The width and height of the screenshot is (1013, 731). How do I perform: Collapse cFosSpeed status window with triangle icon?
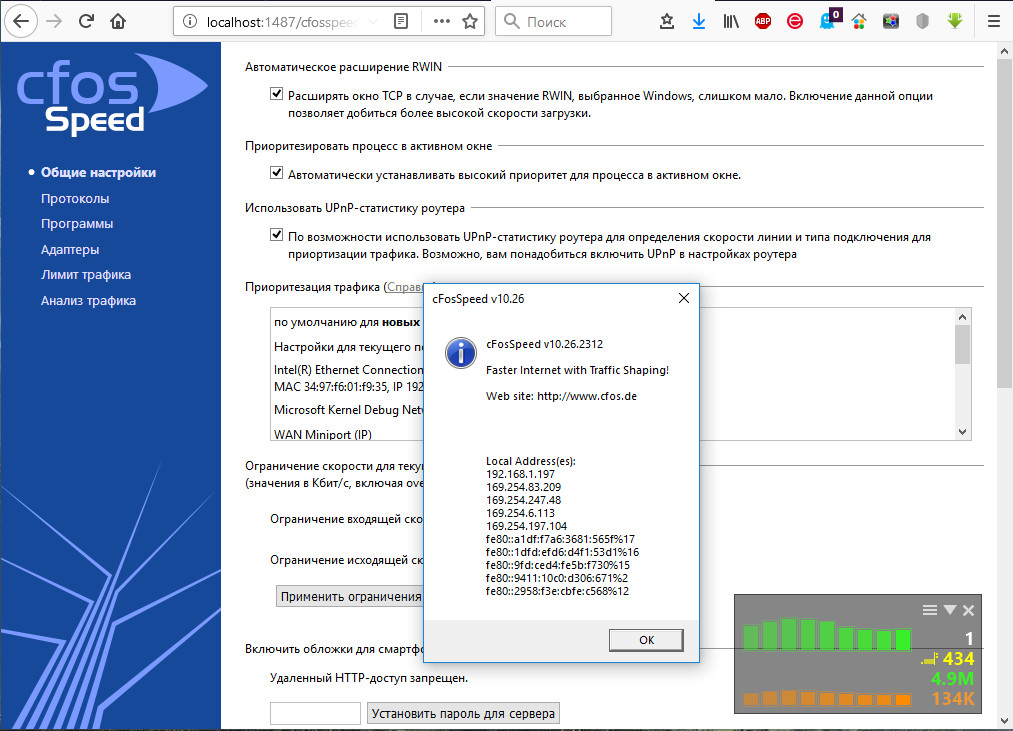[x=950, y=610]
